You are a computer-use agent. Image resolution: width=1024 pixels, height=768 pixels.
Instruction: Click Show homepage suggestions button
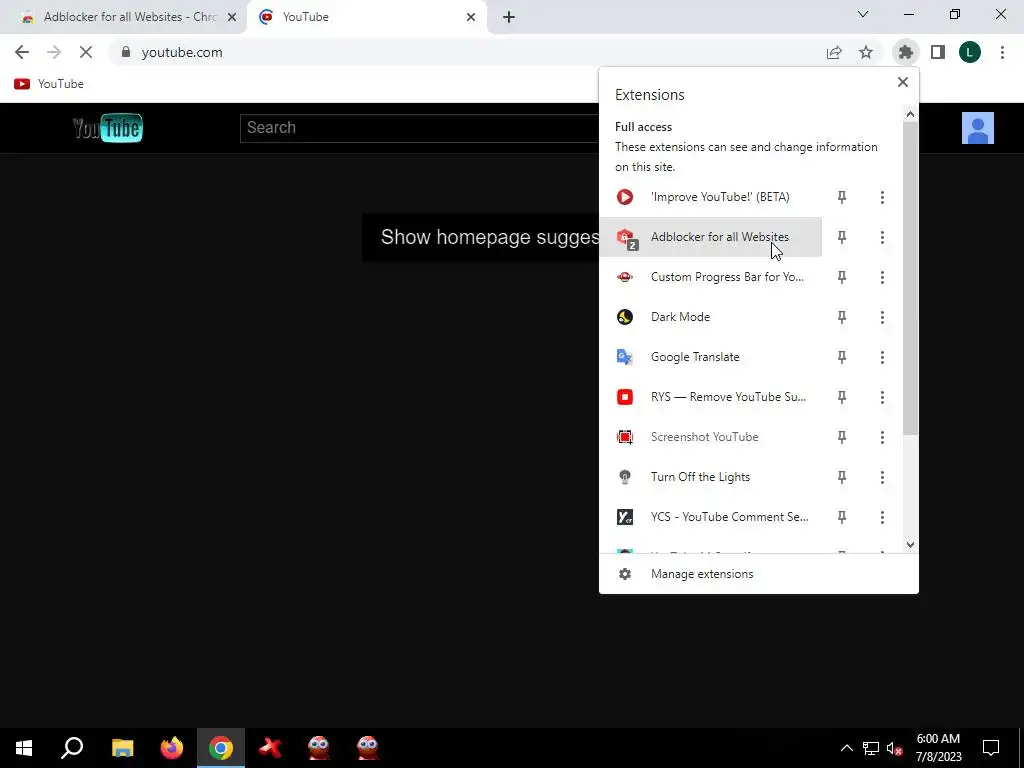coord(481,237)
